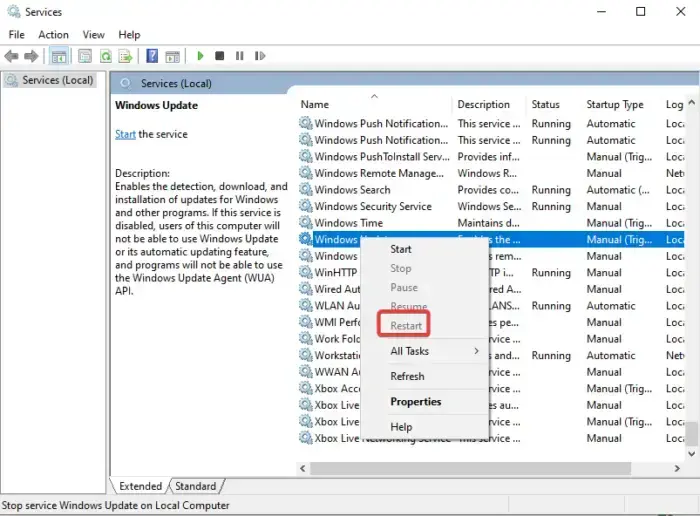The image size is (700, 516).
Task: Click the Stop Service square toolbar icon
Action: click(219, 56)
